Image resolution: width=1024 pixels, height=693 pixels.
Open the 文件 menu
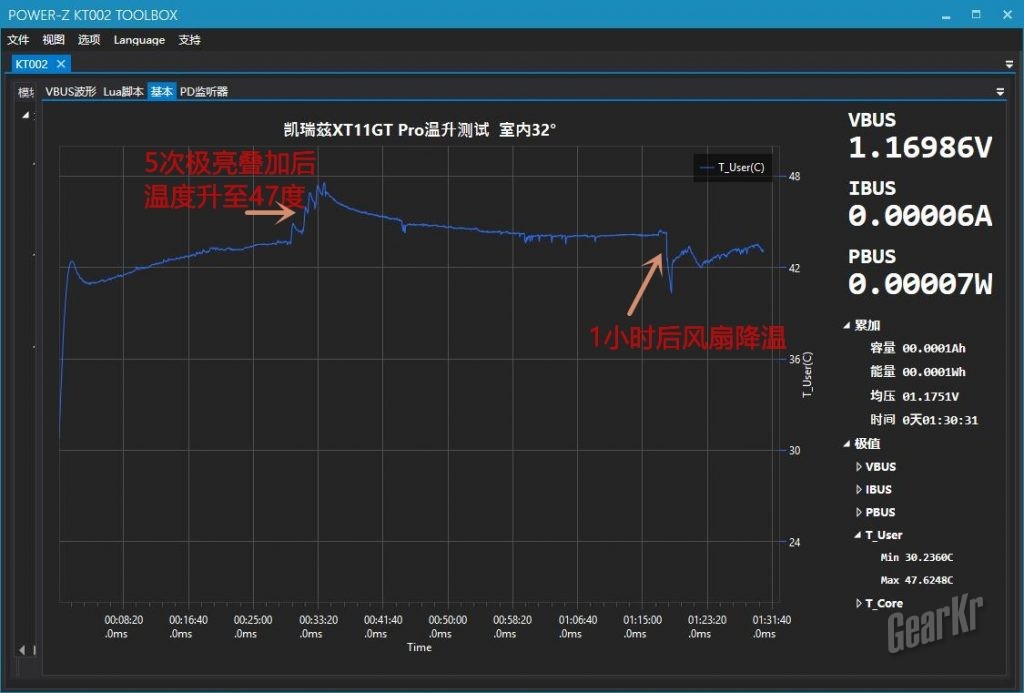click(18, 40)
